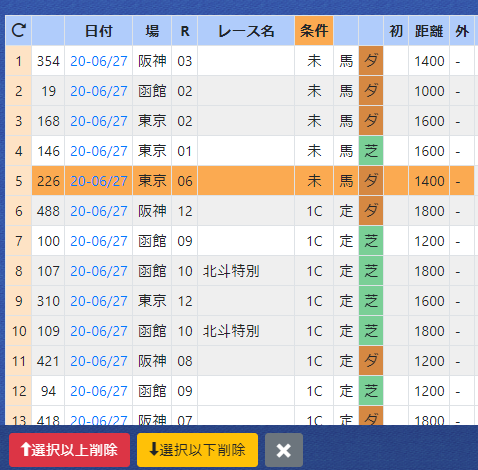The image size is (478, 470).
Task: Open date link 20-06/27 in row 12
Action: [x=99, y=391]
